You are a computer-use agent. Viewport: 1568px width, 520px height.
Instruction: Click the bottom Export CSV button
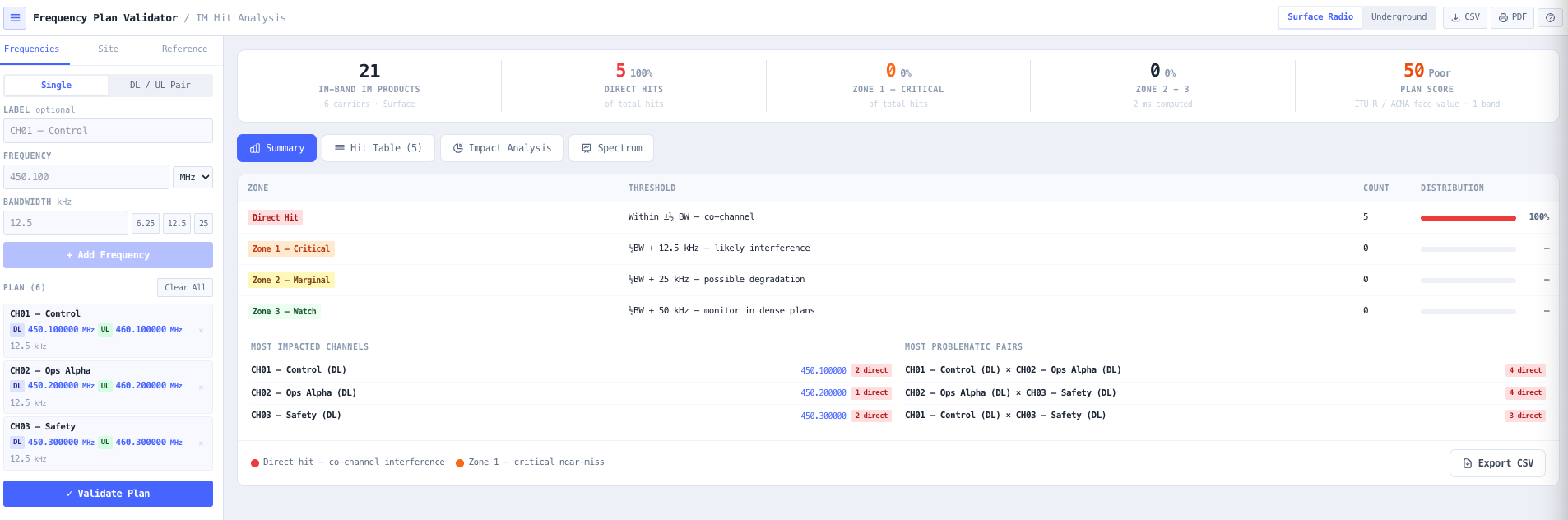coord(1497,463)
